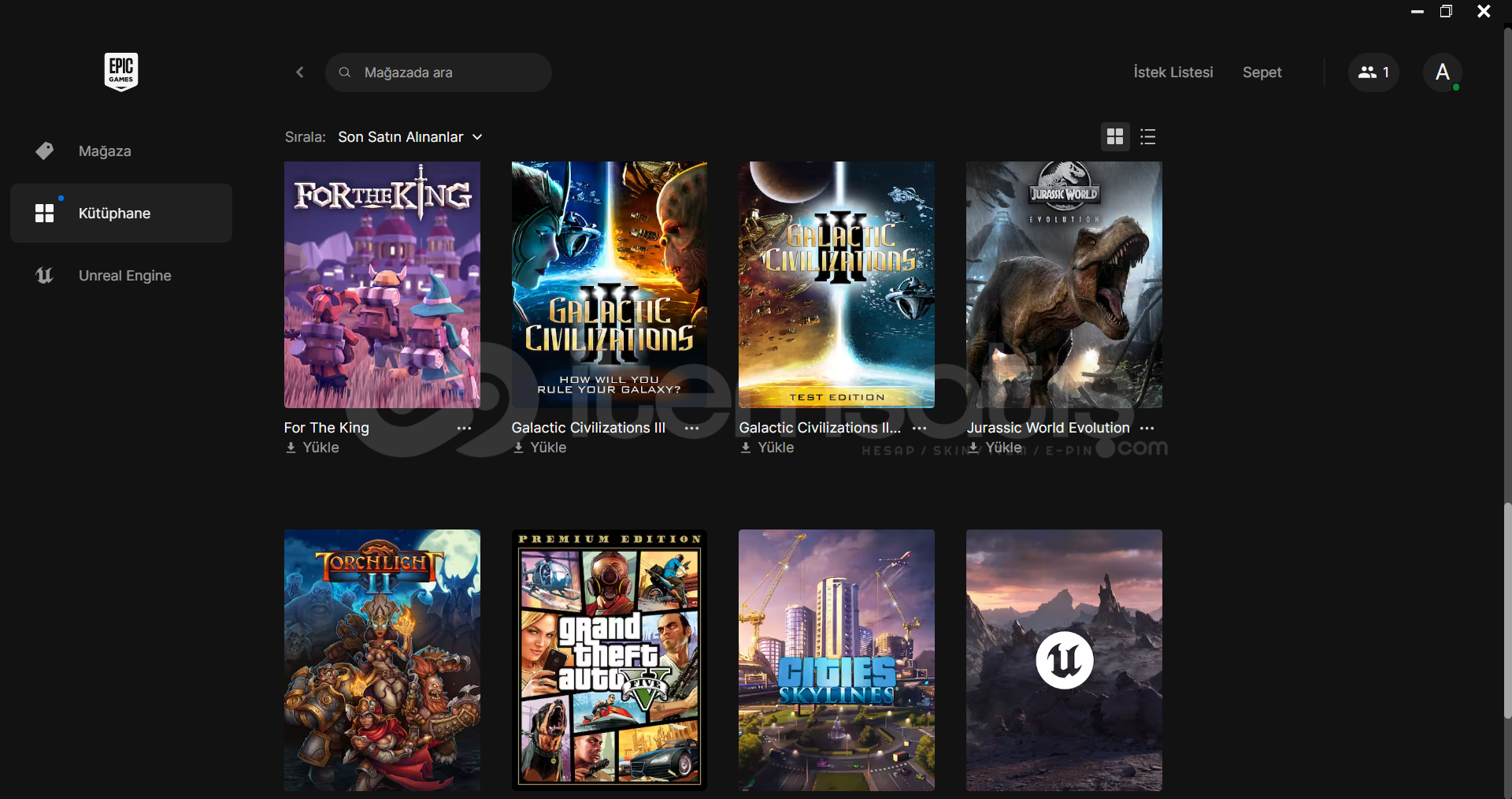Switch to grid view layout

(x=1115, y=137)
